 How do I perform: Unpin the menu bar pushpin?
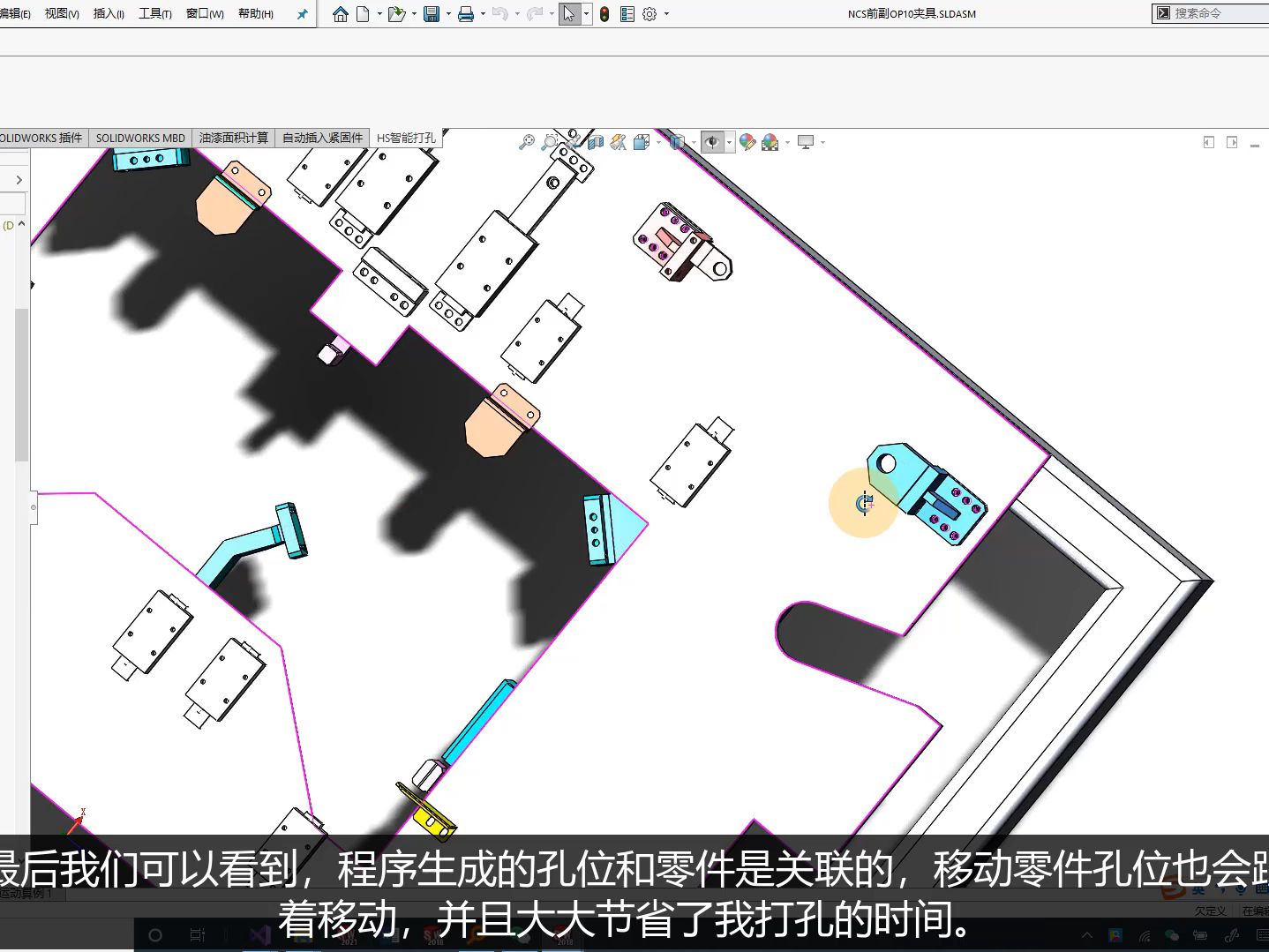click(302, 13)
